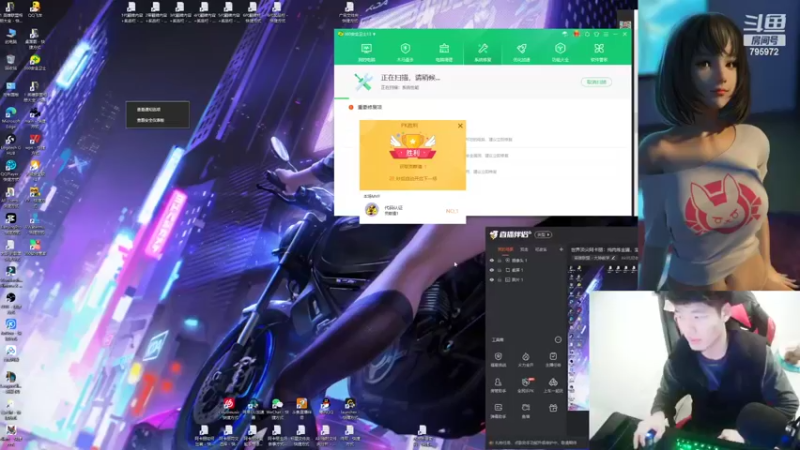Screen dimensions: 800x450
Task: Toggle lock icon of 截屏 1 source
Action: click(x=499, y=270)
